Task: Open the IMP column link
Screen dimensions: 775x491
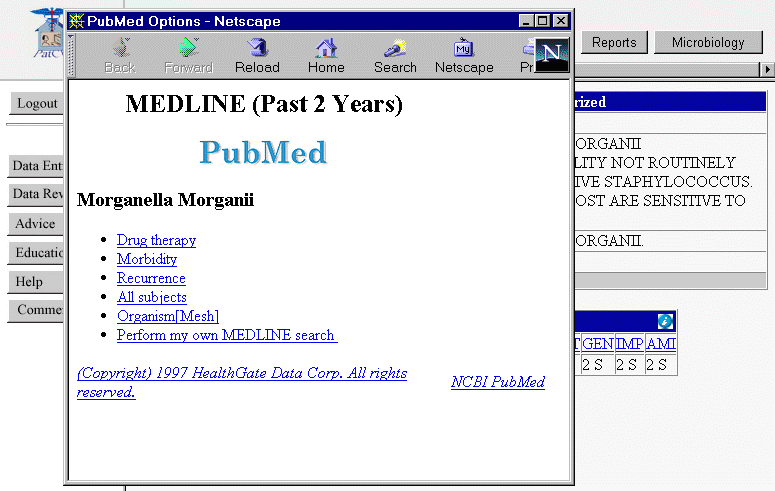Action: point(629,343)
